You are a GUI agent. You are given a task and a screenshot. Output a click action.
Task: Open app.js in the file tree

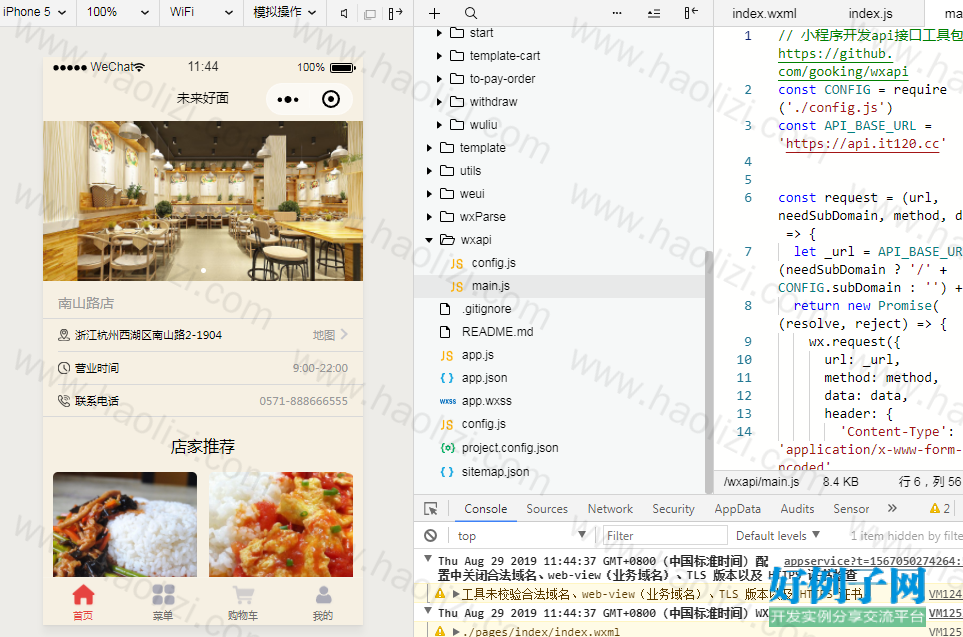[477, 355]
